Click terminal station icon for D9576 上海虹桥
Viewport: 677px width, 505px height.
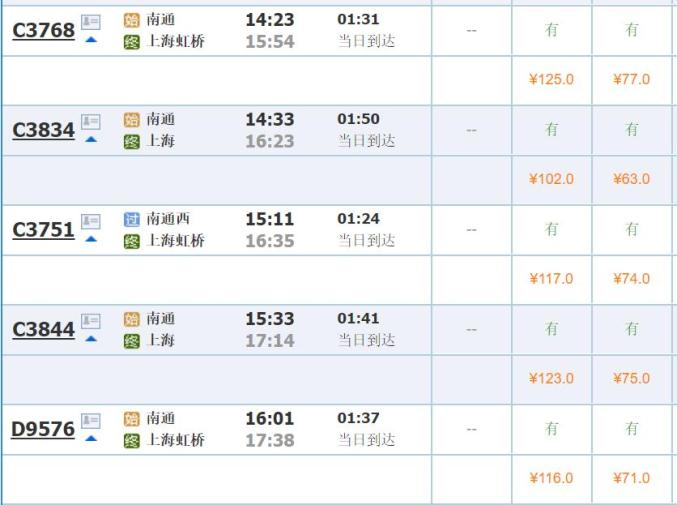[x=132, y=440]
